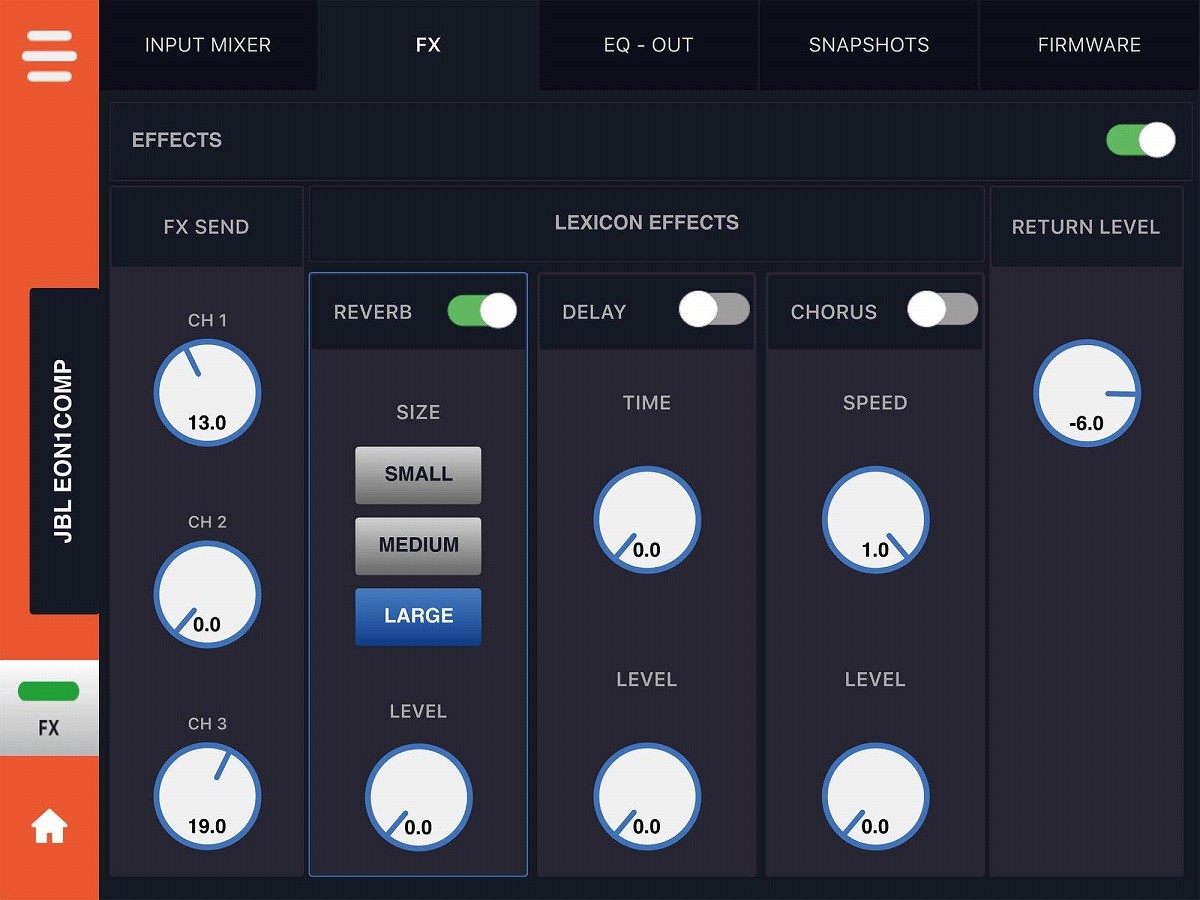Click the CH 1 label

pos(207,320)
